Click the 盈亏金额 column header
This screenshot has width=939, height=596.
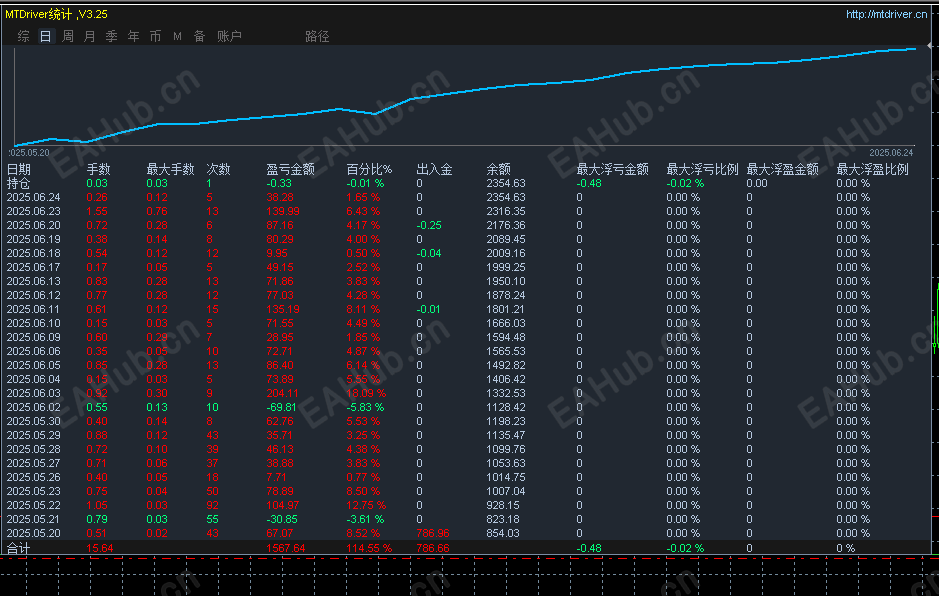coord(290,170)
